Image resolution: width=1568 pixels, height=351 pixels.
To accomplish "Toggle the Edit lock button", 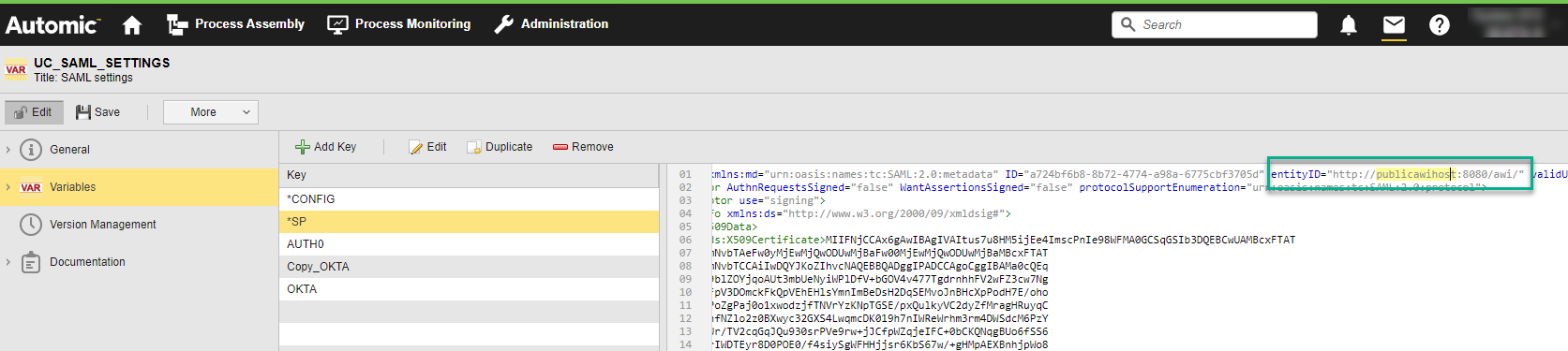I will [34, 112].
